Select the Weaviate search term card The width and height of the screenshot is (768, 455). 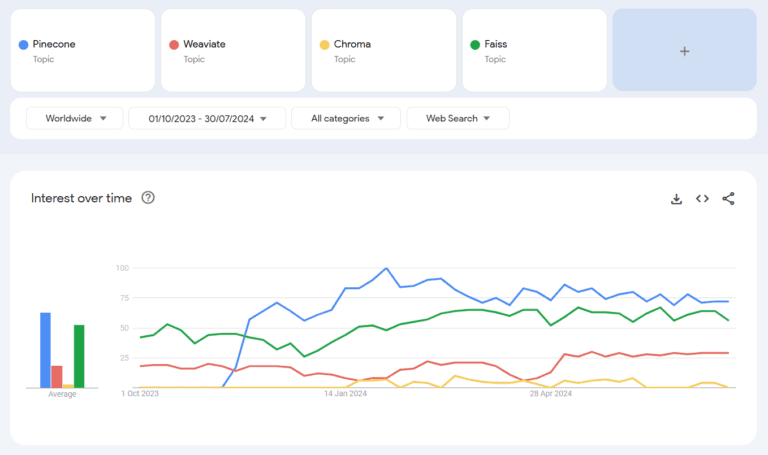[x=233, y=50]
